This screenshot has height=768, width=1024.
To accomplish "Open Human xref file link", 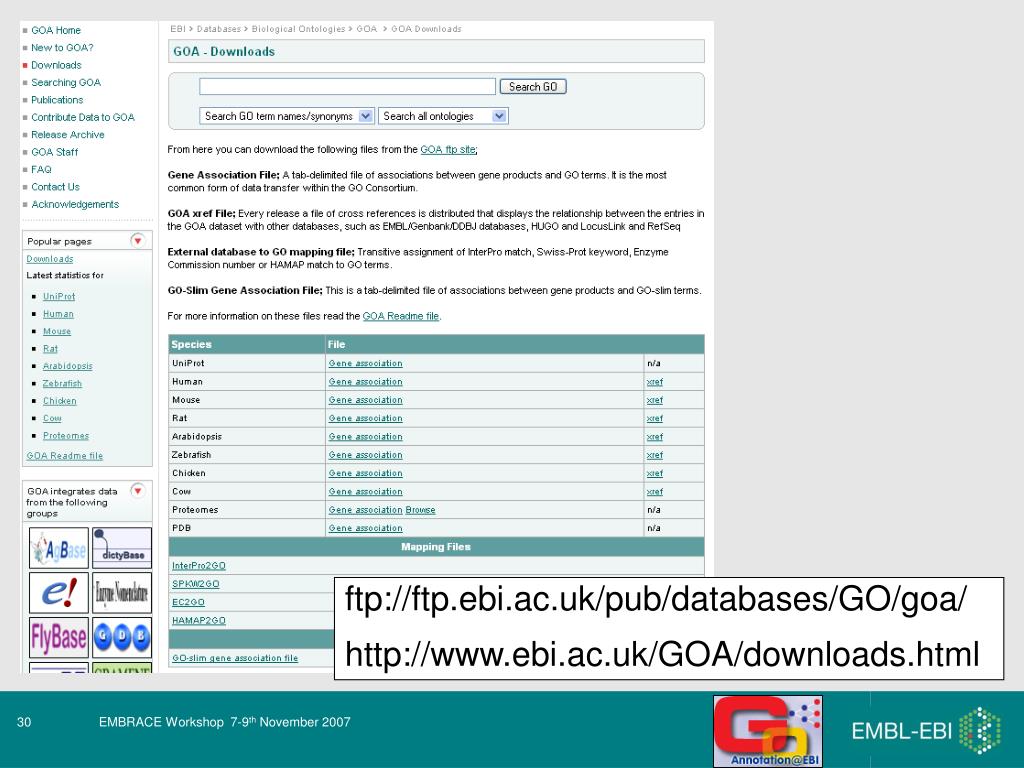I will (654, 382).
